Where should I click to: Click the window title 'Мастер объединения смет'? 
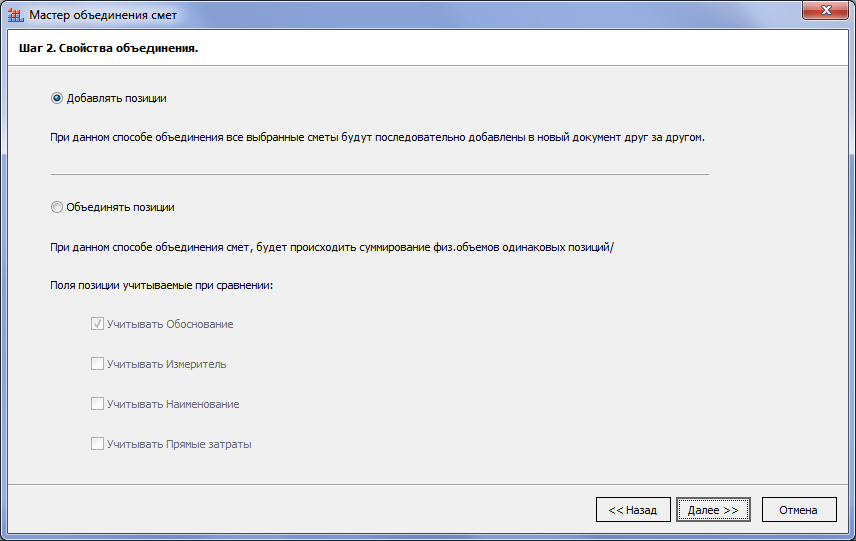[103, 15]
